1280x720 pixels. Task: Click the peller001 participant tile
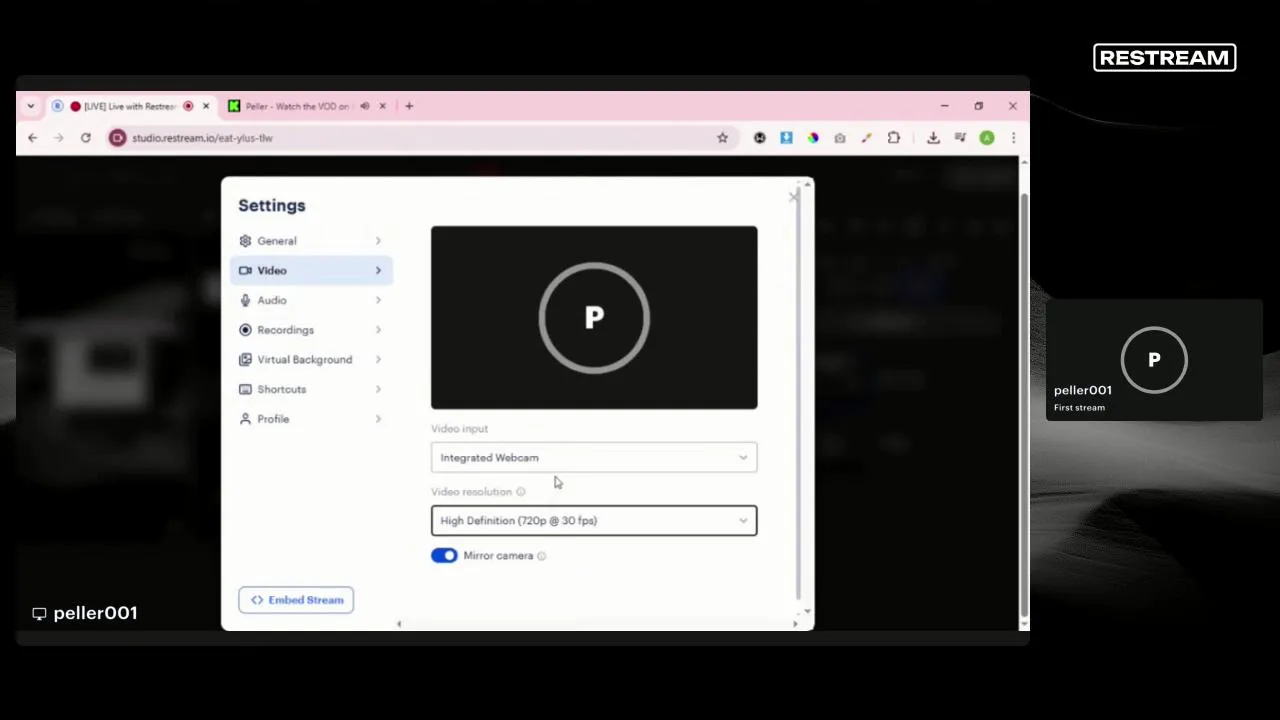(x=1154, y=360)
